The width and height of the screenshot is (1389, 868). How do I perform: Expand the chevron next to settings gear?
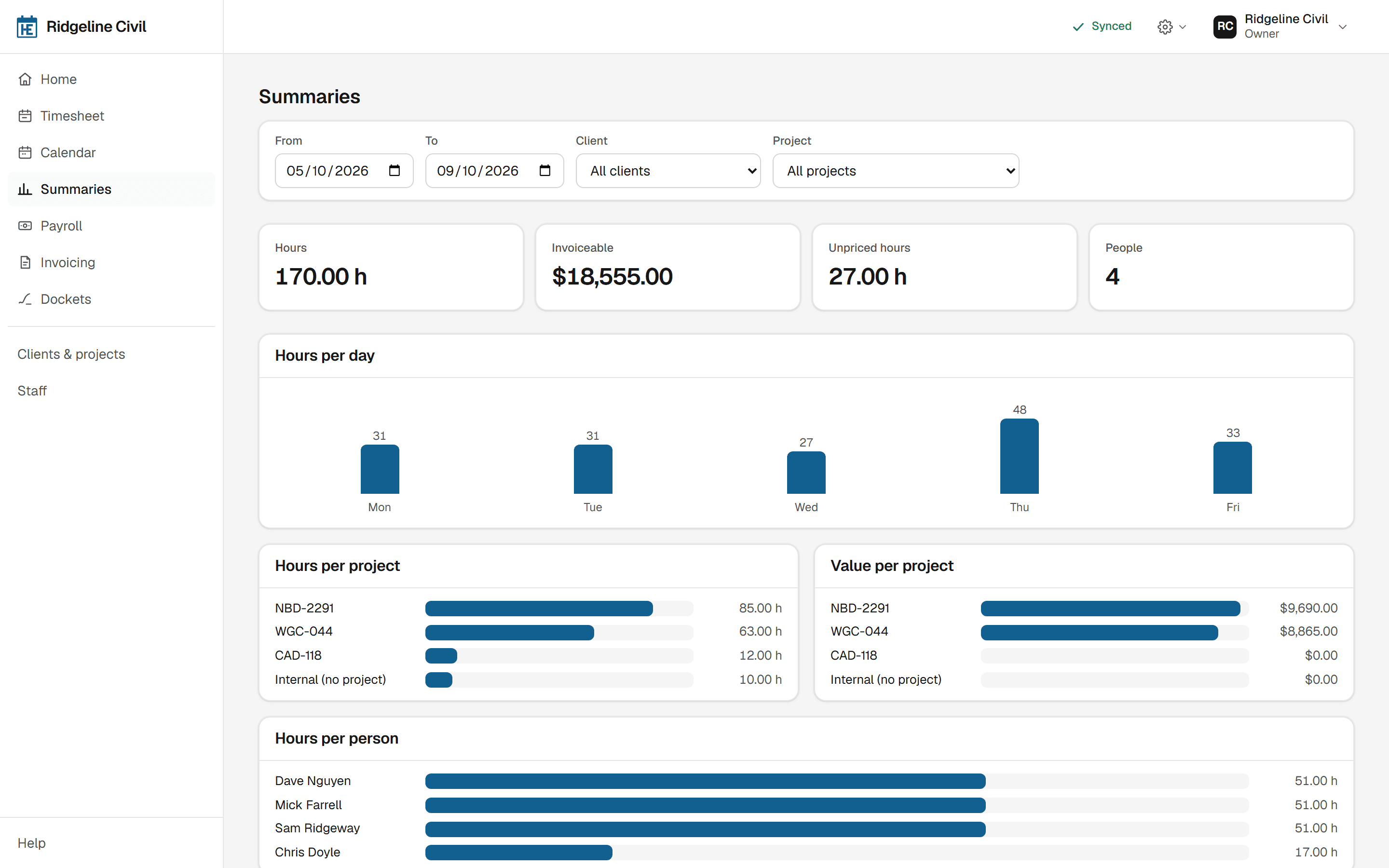tap(1183, 27)
